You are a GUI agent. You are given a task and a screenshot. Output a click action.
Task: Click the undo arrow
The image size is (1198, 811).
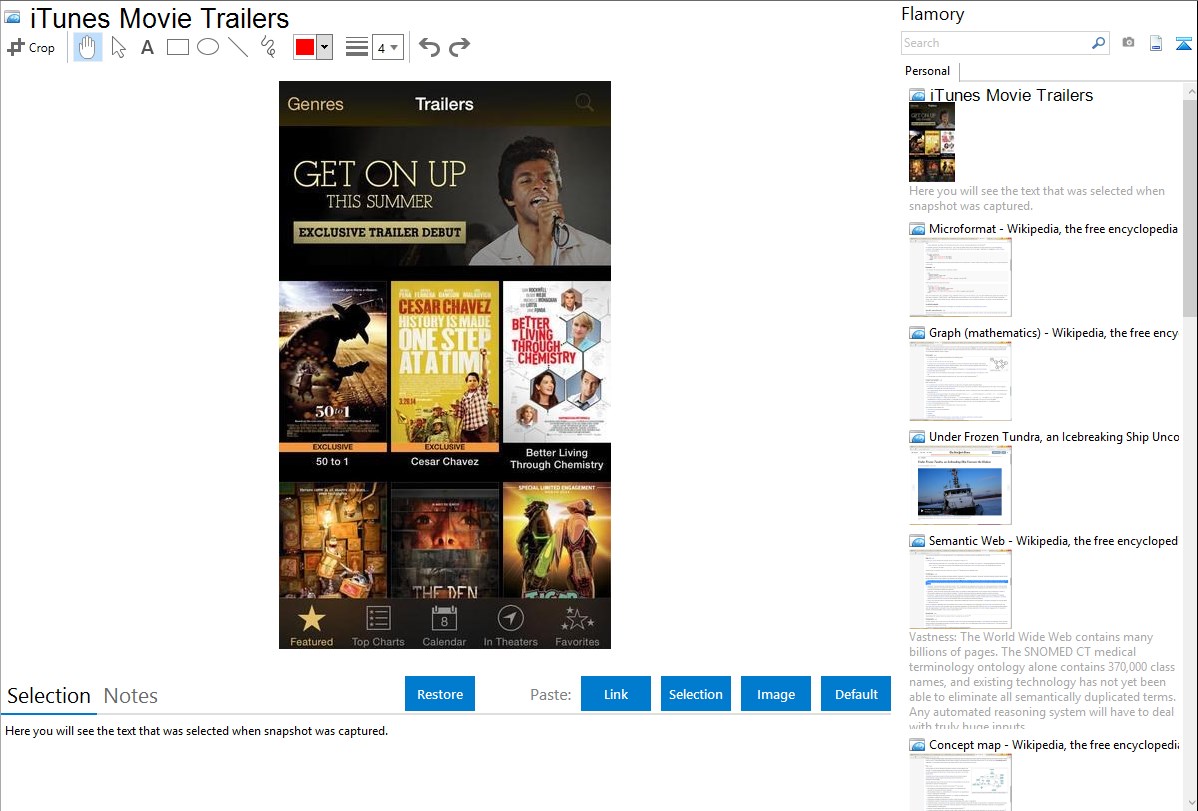click(429, 47)
